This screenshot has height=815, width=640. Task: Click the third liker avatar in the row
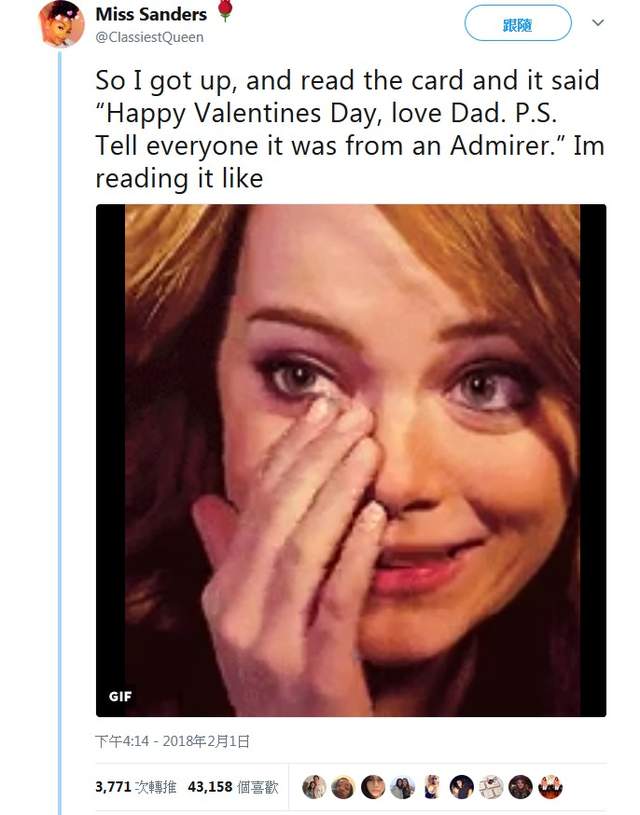coord(373,786)
